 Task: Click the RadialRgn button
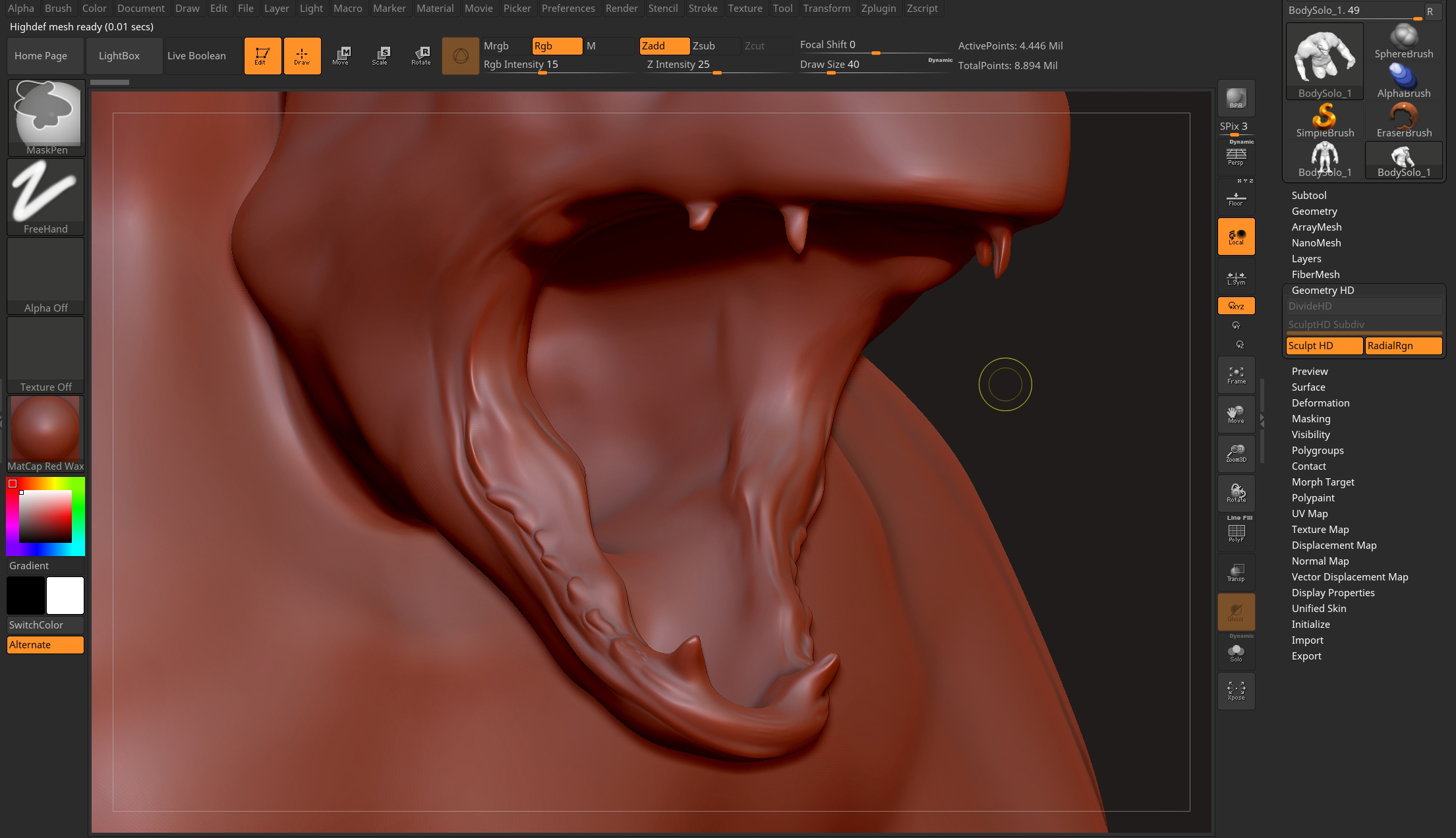1403,346
